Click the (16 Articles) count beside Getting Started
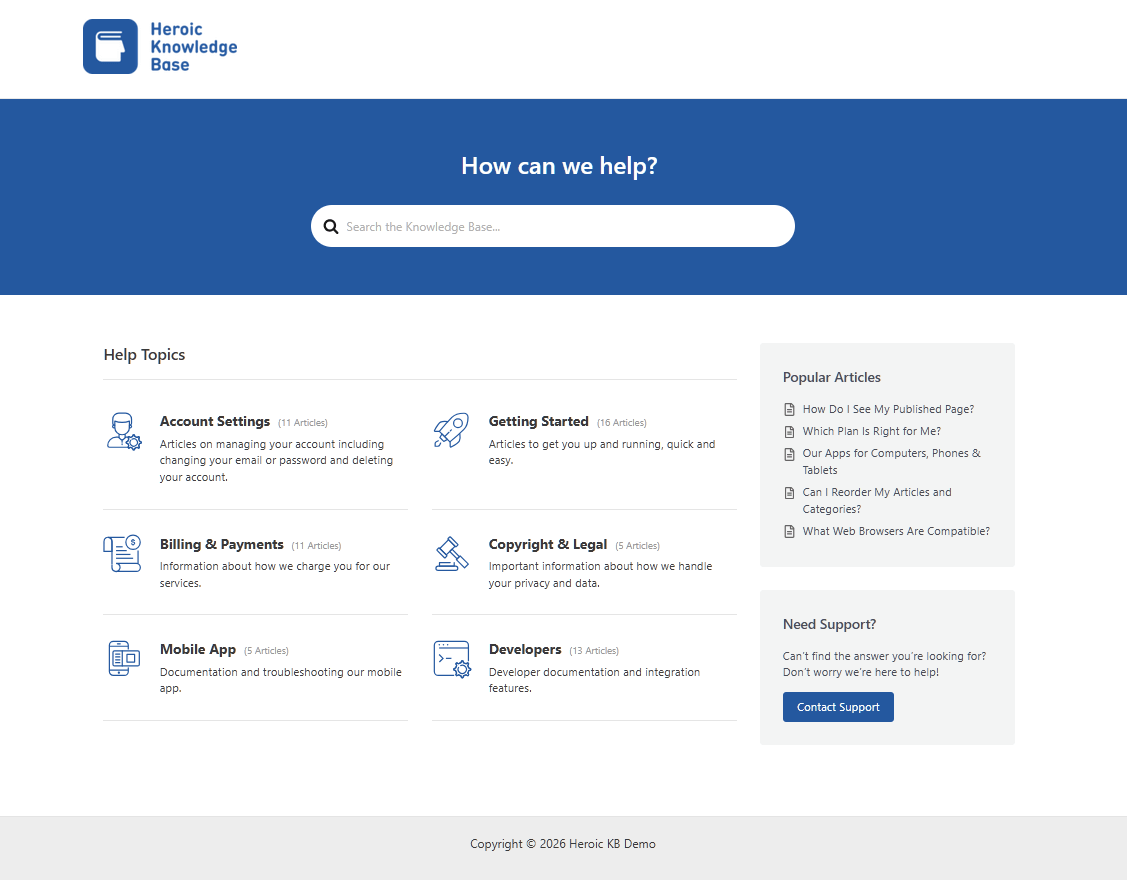Viewport: 1127px width, 880px height. coord(622,423)
